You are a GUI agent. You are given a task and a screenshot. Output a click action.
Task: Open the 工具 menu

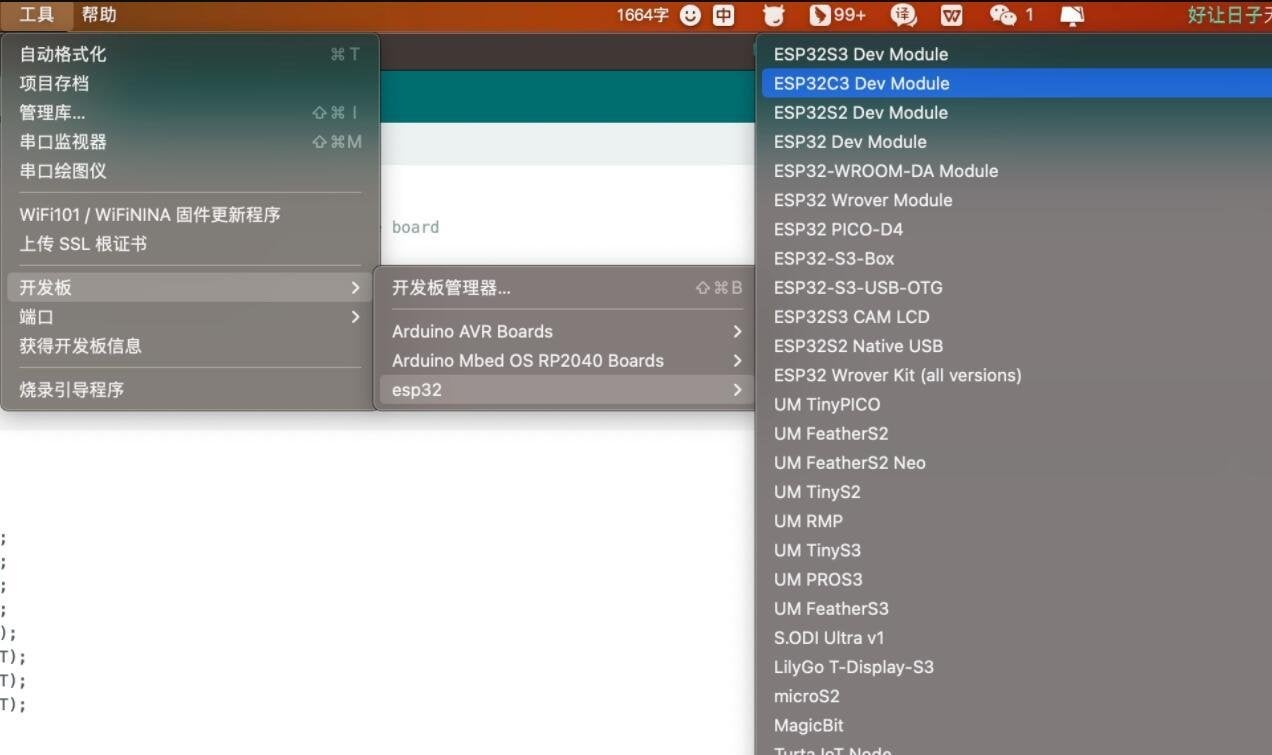click(36, 14)
